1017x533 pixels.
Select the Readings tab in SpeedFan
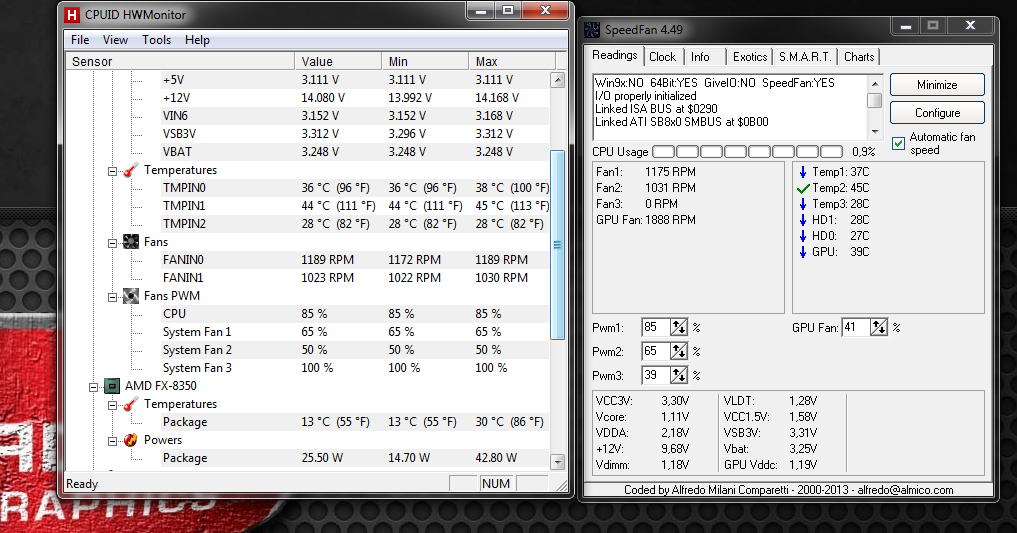tap(614, 55)
